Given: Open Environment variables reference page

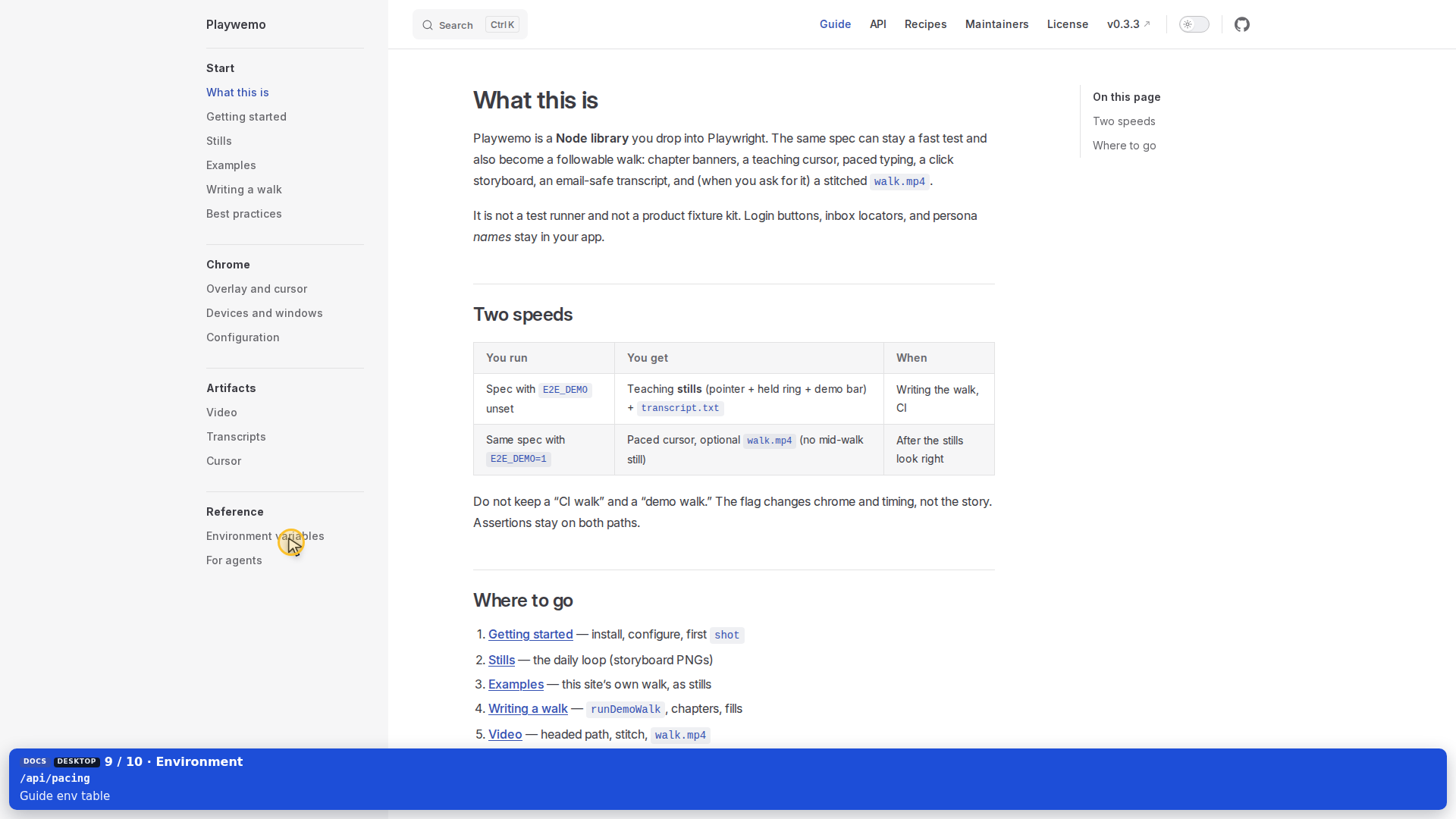Looking at the screenshot, I should (265, 536).
